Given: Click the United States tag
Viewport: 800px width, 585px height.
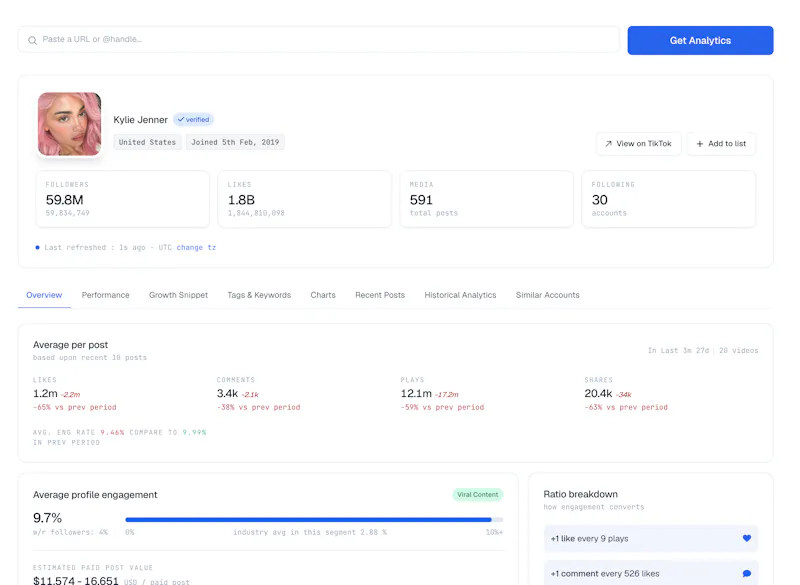Looking at the screenshot, I should [147, 142].
